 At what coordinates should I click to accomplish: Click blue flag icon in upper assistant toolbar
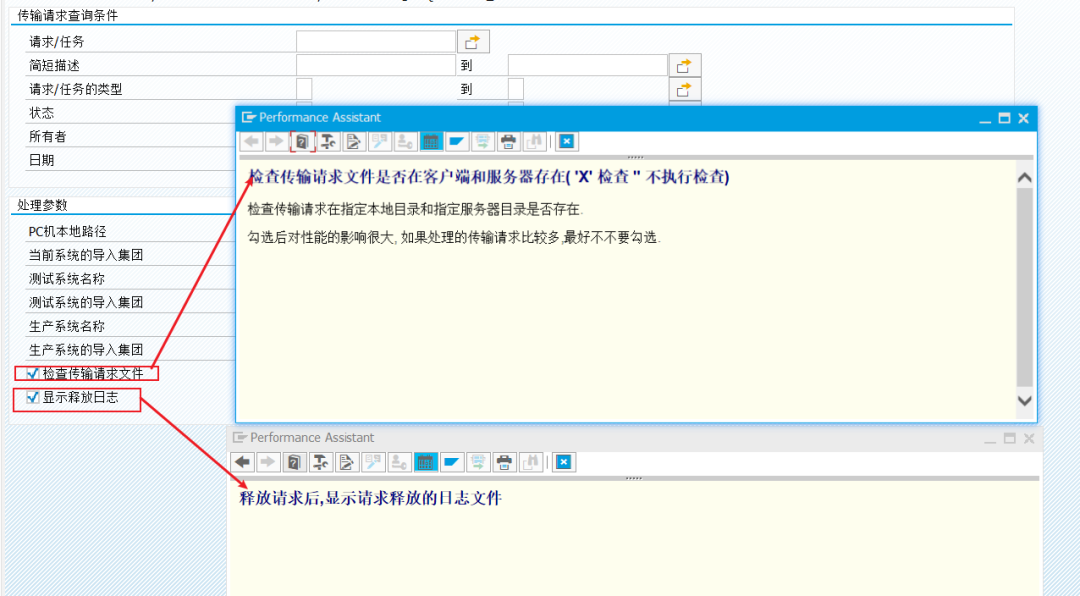click(x=456, y=141)
